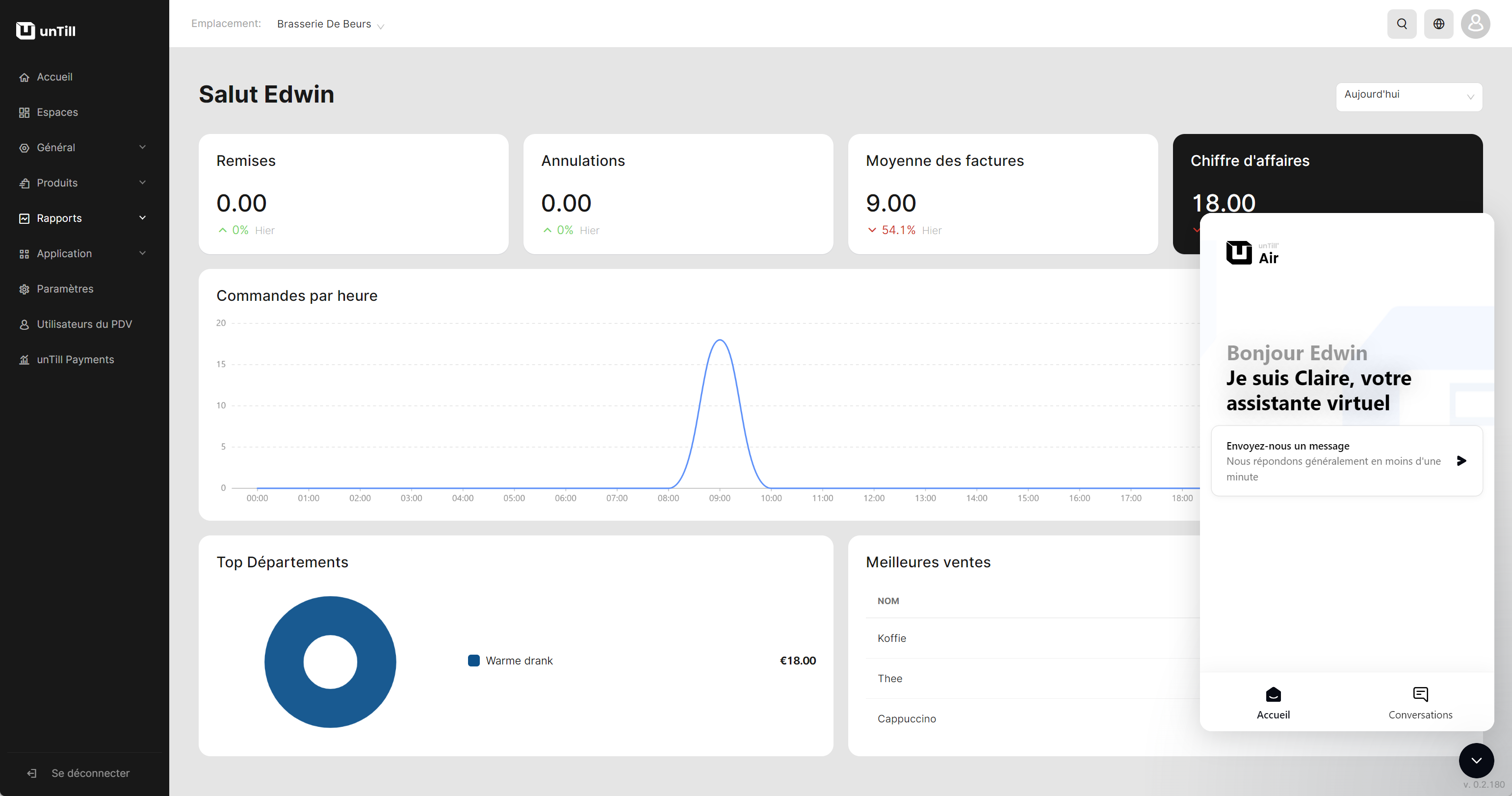The image size is (1512, 796).
Task: Collapse chat widget with round chevron button
Action: click(x=1476, y=760)
